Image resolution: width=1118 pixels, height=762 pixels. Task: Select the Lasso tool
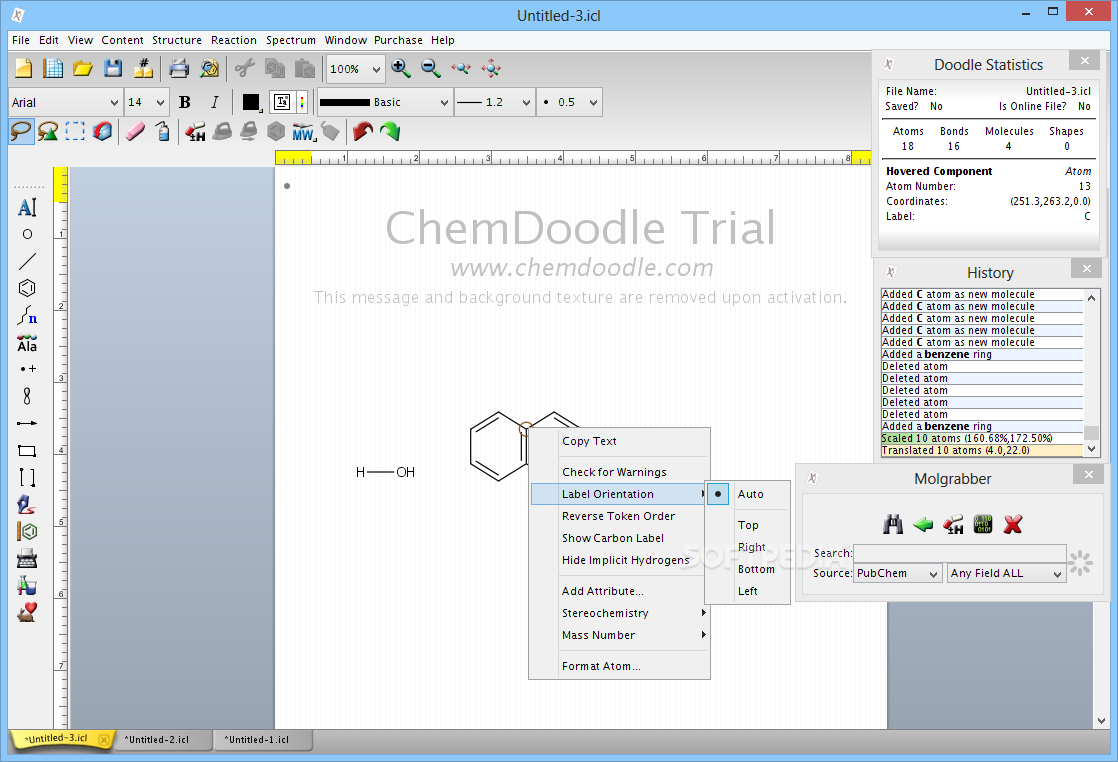pos(21,132)
